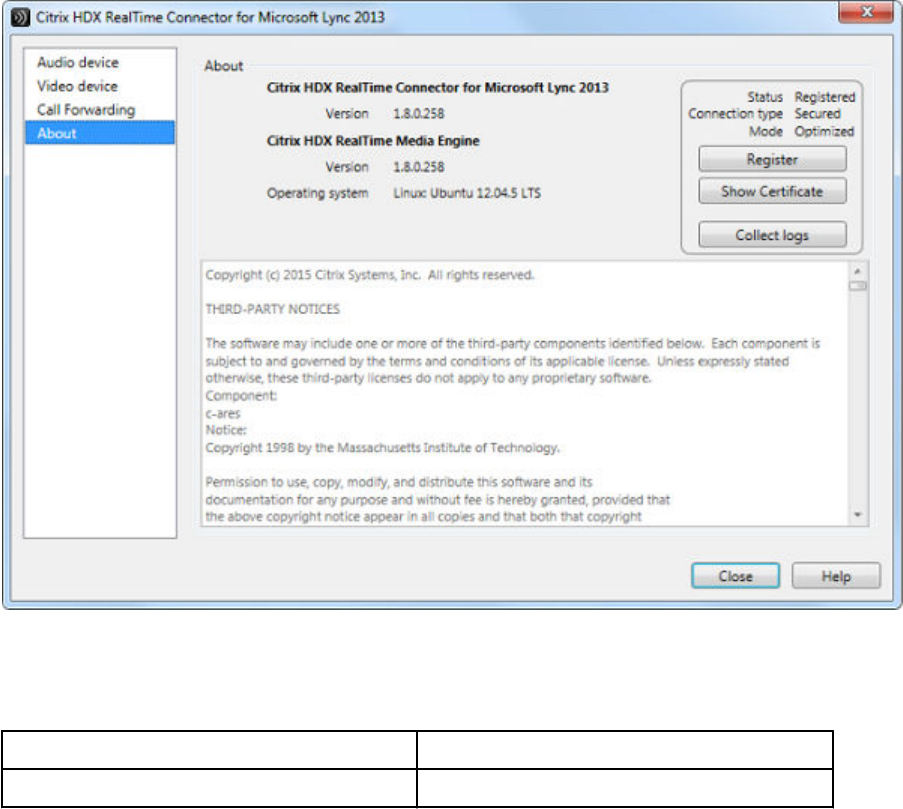
Task: Click the 'Copyright (c) 2015 Citrix Systems' line
Action: tap(370, 275)
